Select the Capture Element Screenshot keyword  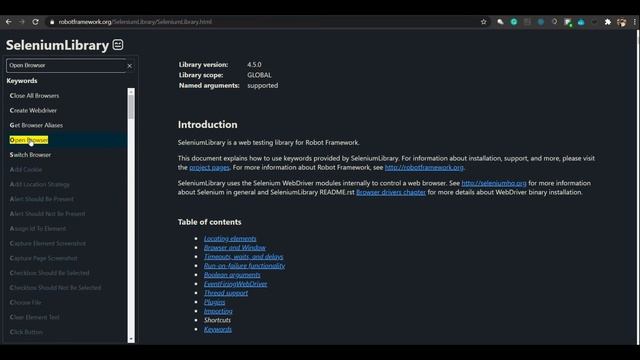tap(48, 243)
